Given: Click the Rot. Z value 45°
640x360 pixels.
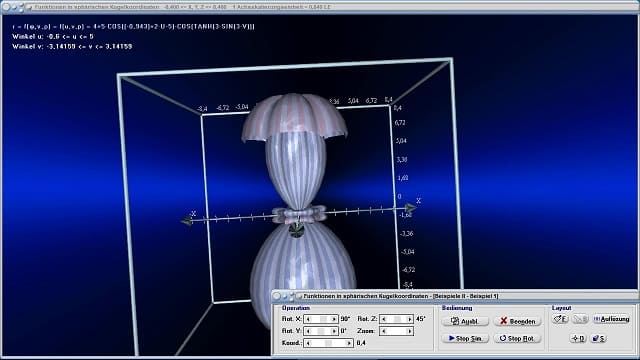Looking at the screenshot, I should point(421,319).
